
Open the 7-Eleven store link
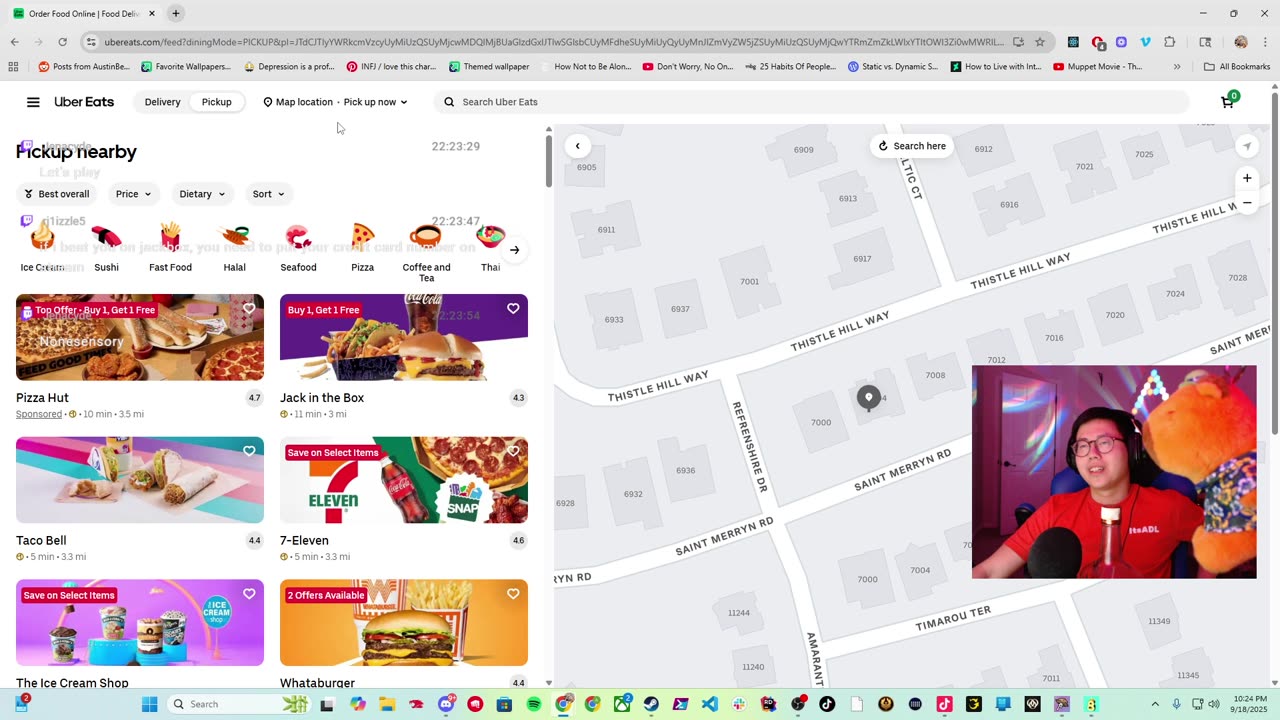pos(304,541)
